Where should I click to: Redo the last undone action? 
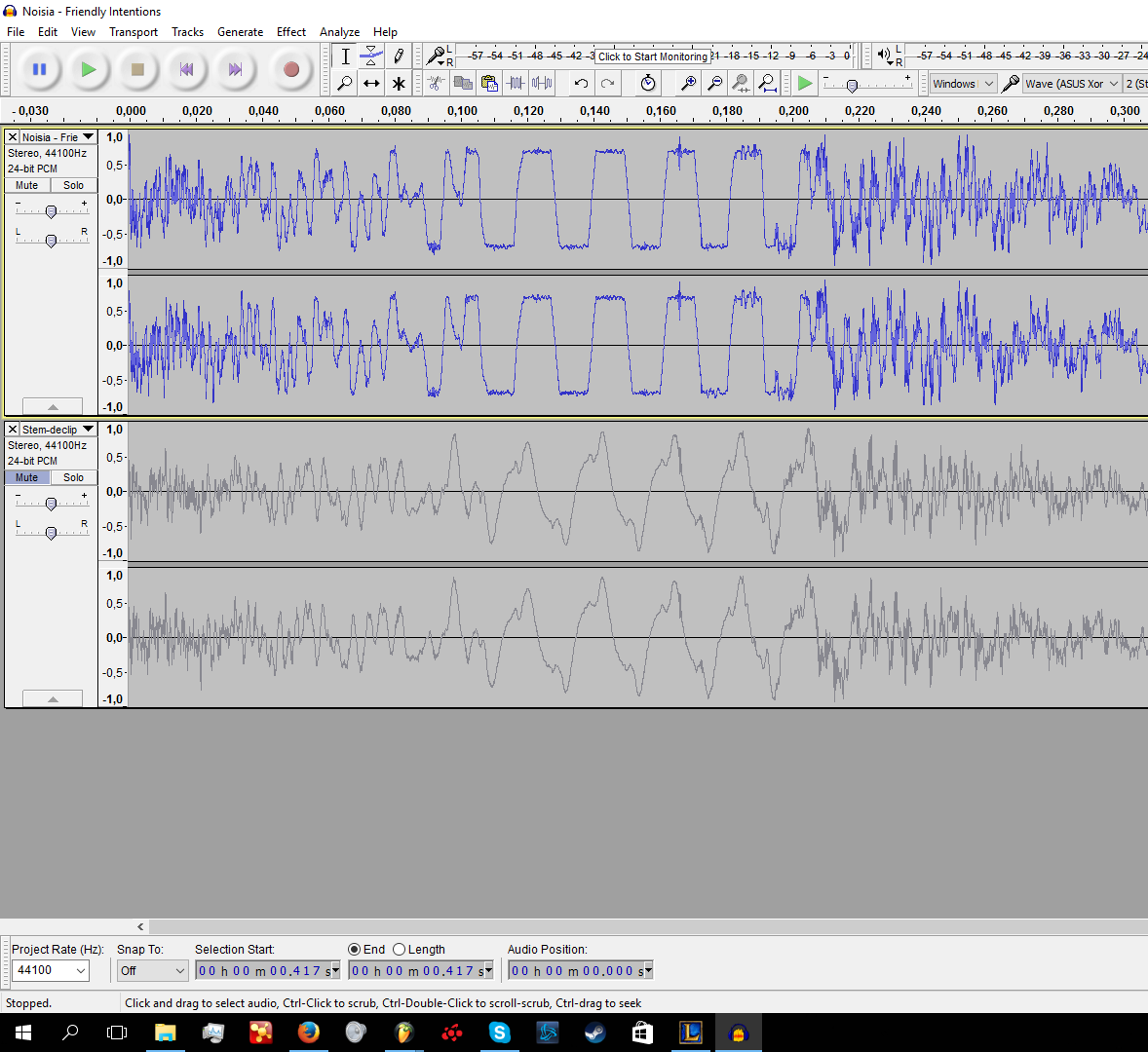(608, 84)
